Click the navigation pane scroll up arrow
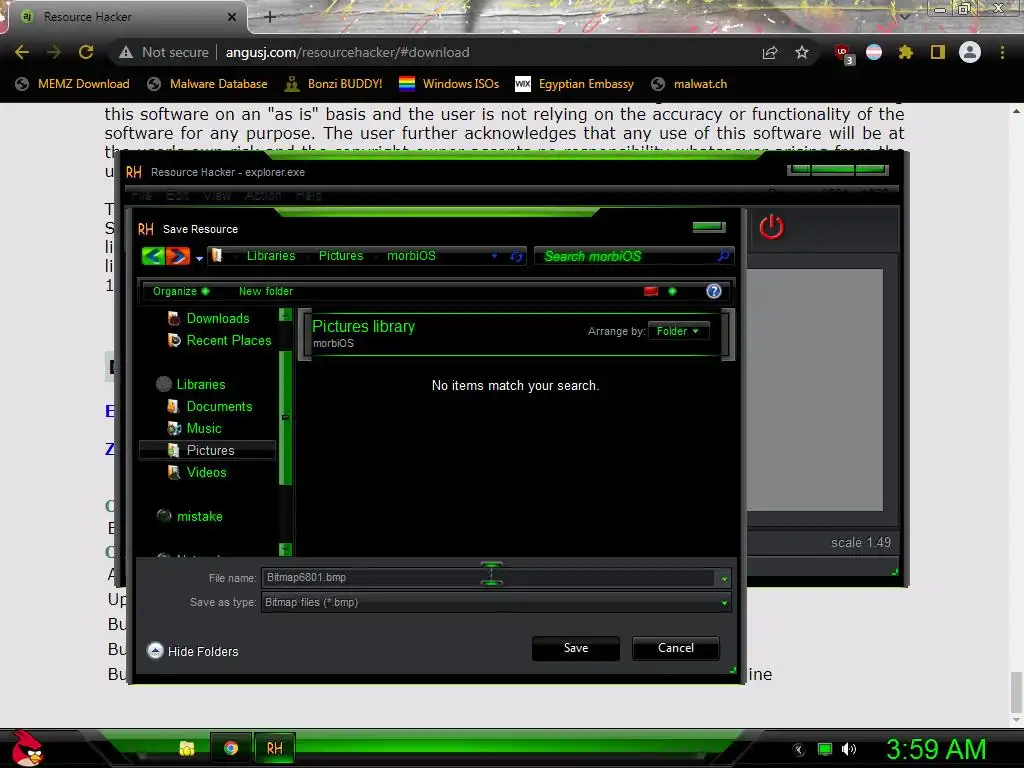 pyautogui.click(x=285, y=315)
